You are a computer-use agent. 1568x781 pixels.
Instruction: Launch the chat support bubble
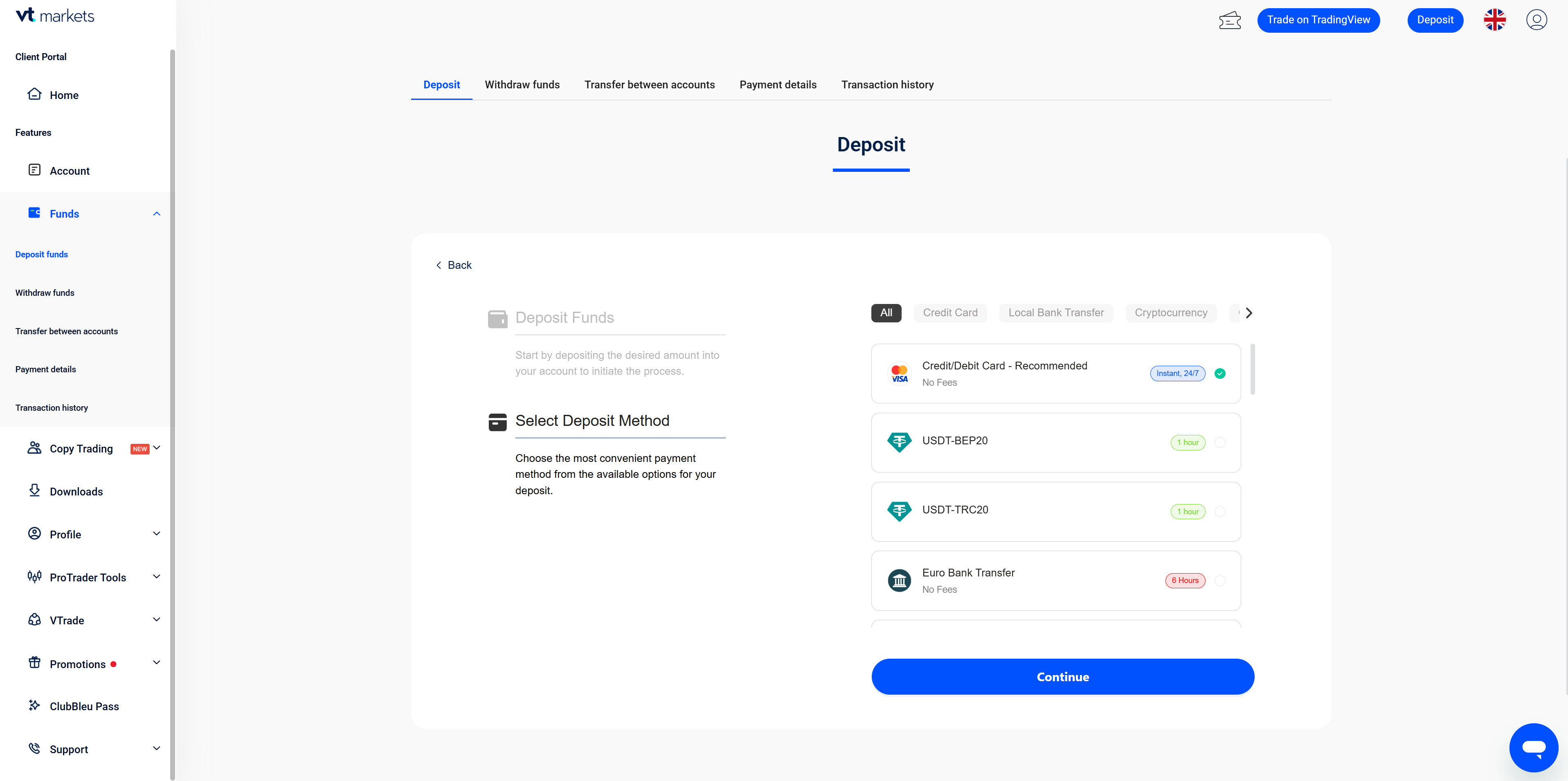(x=1534, y=747)
